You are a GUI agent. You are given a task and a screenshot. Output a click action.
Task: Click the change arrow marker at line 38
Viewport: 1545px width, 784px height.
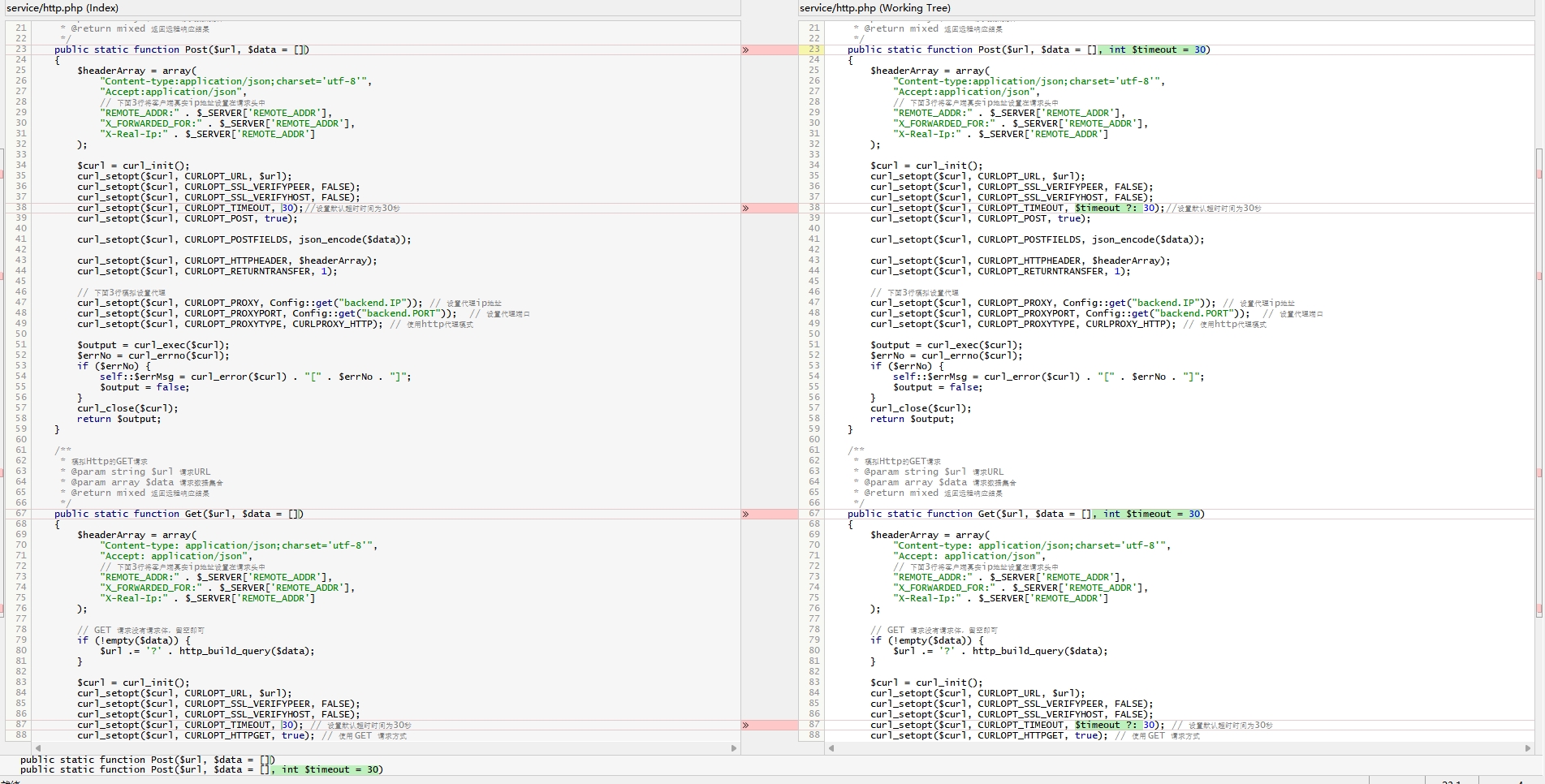tap(745, 209)
